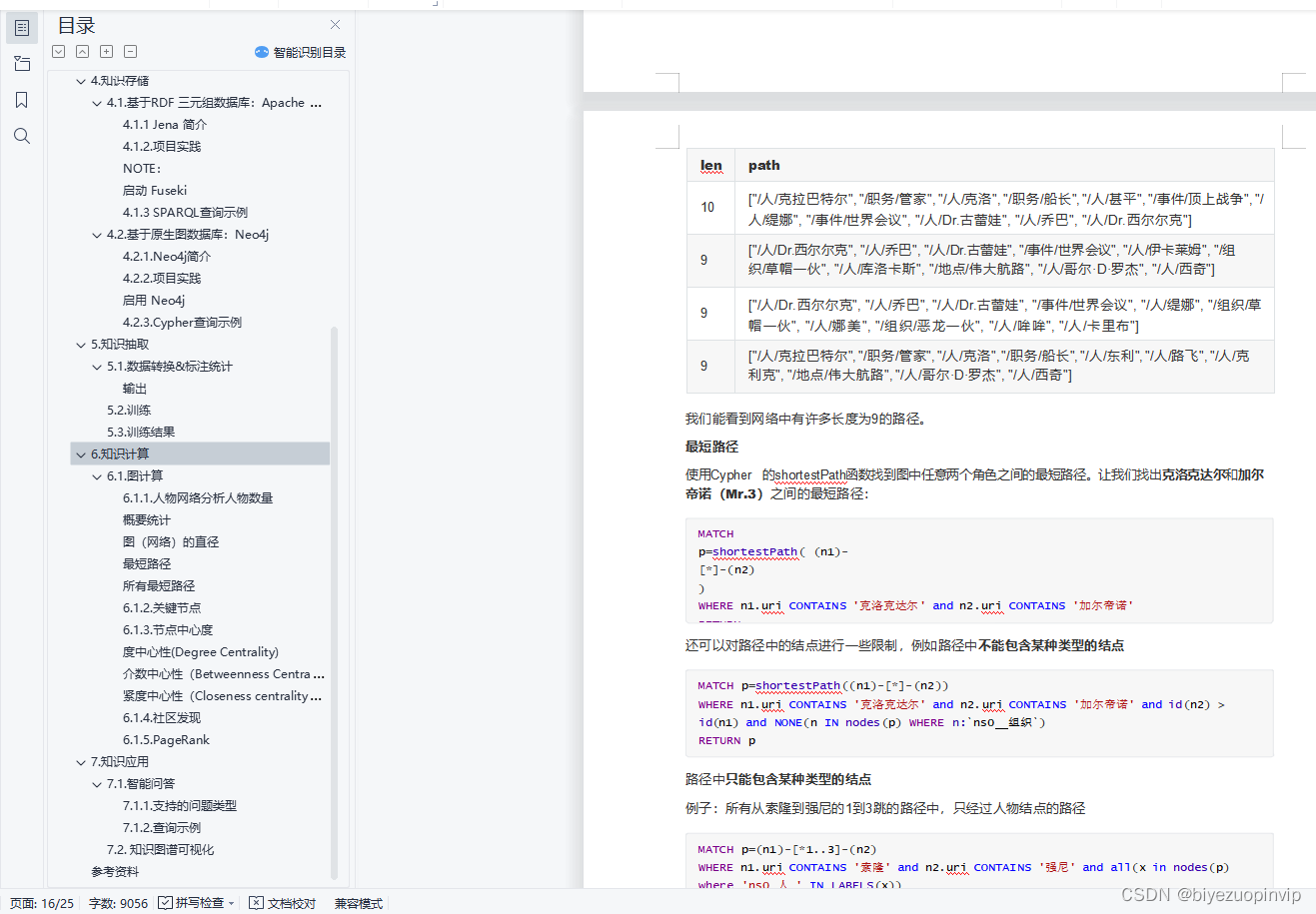Collapse the 7.知识应用 section

[81, 762]
